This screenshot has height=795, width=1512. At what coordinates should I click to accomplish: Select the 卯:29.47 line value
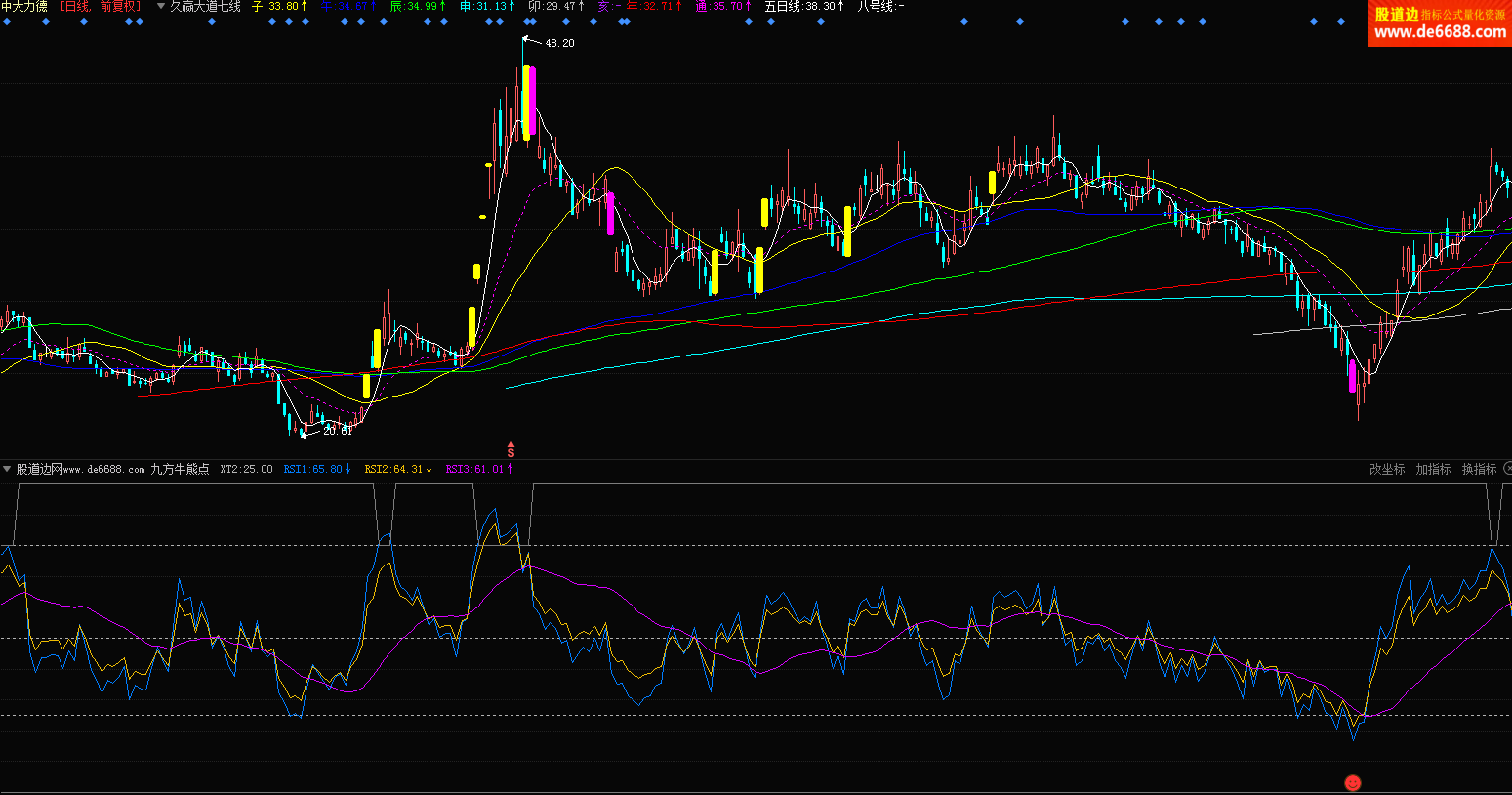[556, 6]
